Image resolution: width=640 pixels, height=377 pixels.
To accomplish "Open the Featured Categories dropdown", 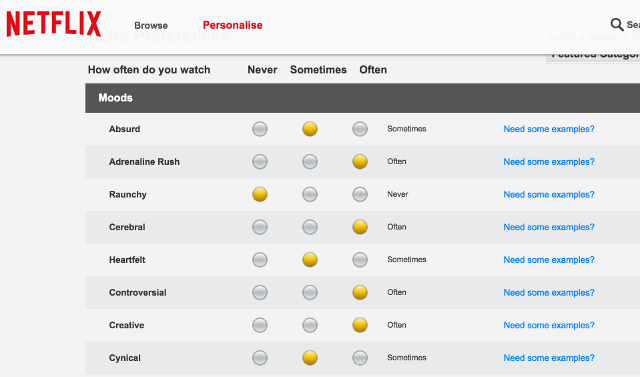I will pyautogui.click(x=593, y=56).
